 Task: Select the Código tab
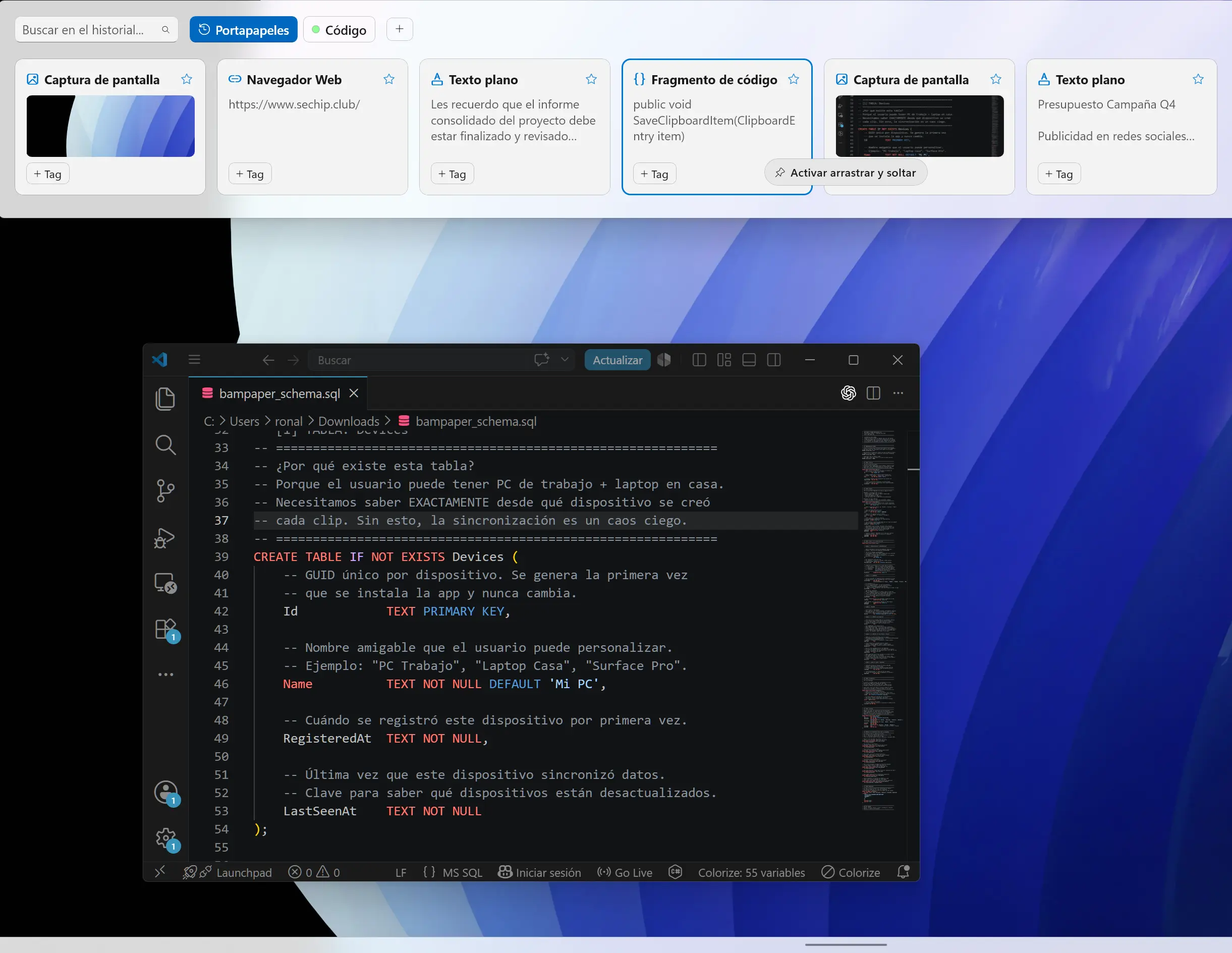click(339, 29)
